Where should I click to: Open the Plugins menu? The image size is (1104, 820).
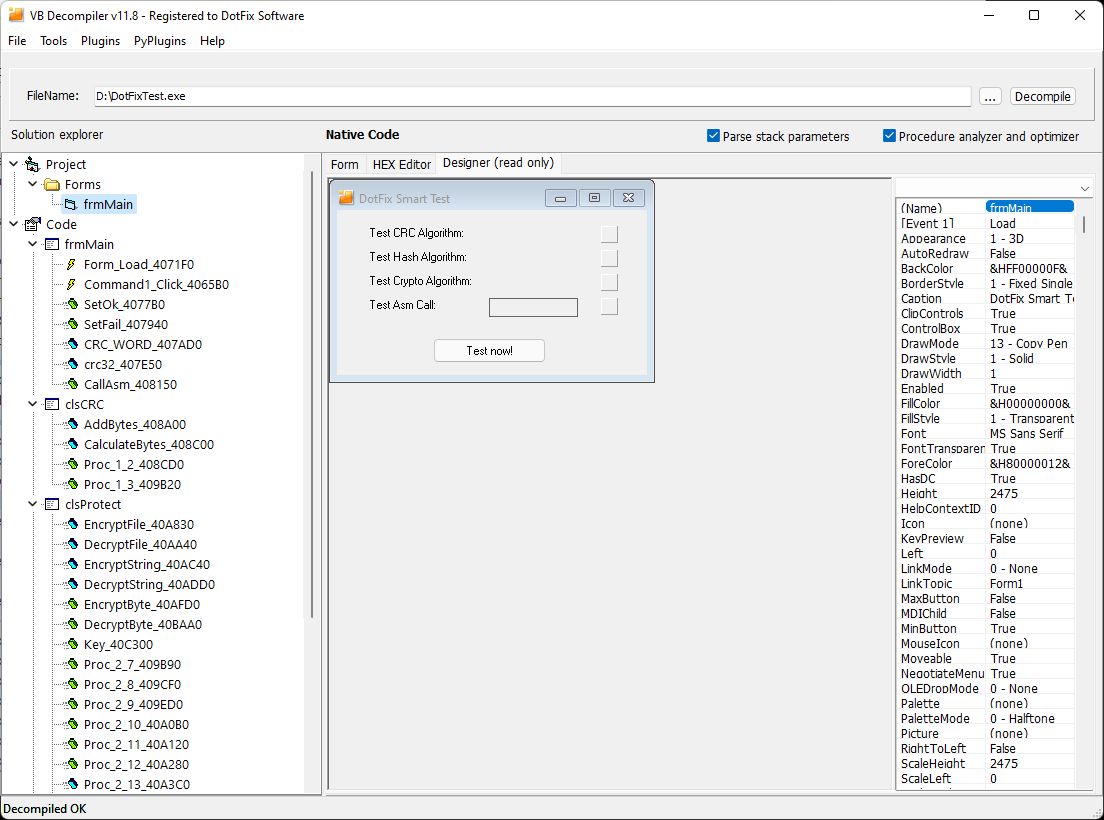pyautogui.click(x=100, y=41)
